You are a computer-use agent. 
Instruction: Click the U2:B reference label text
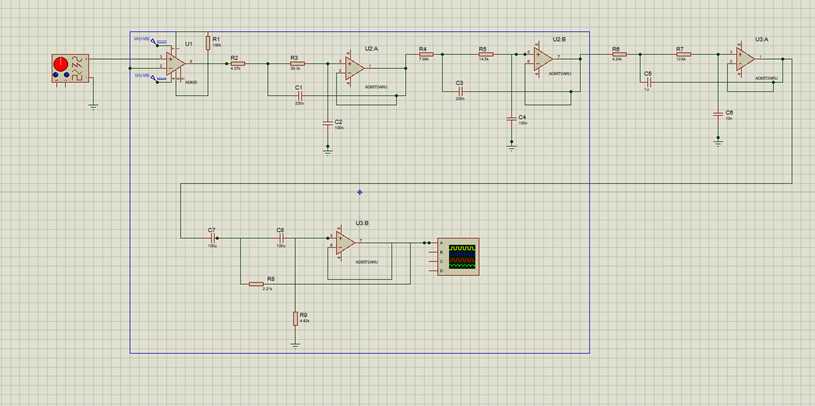[x=559, y=40]
